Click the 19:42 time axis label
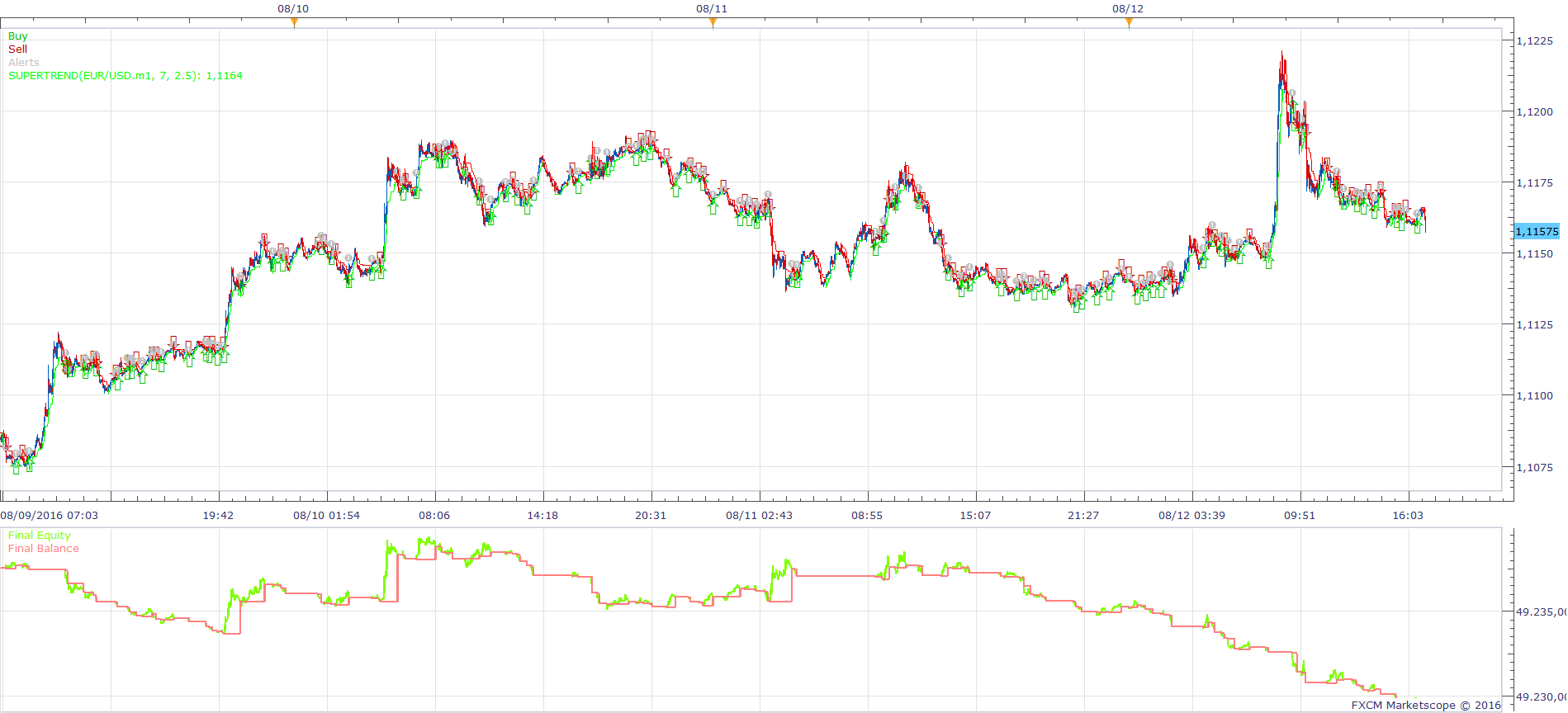Viewport: 1568px width, 713px height. [x=218, y=515]
